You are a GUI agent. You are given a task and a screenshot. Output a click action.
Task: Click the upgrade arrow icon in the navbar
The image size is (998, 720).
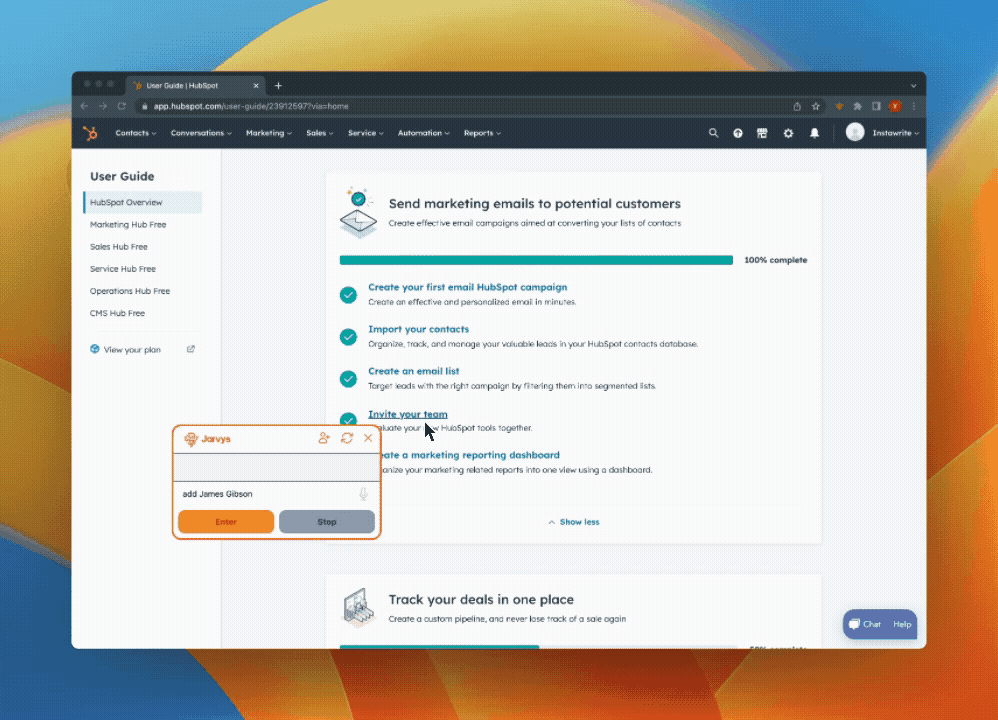(x=738, y=133)
